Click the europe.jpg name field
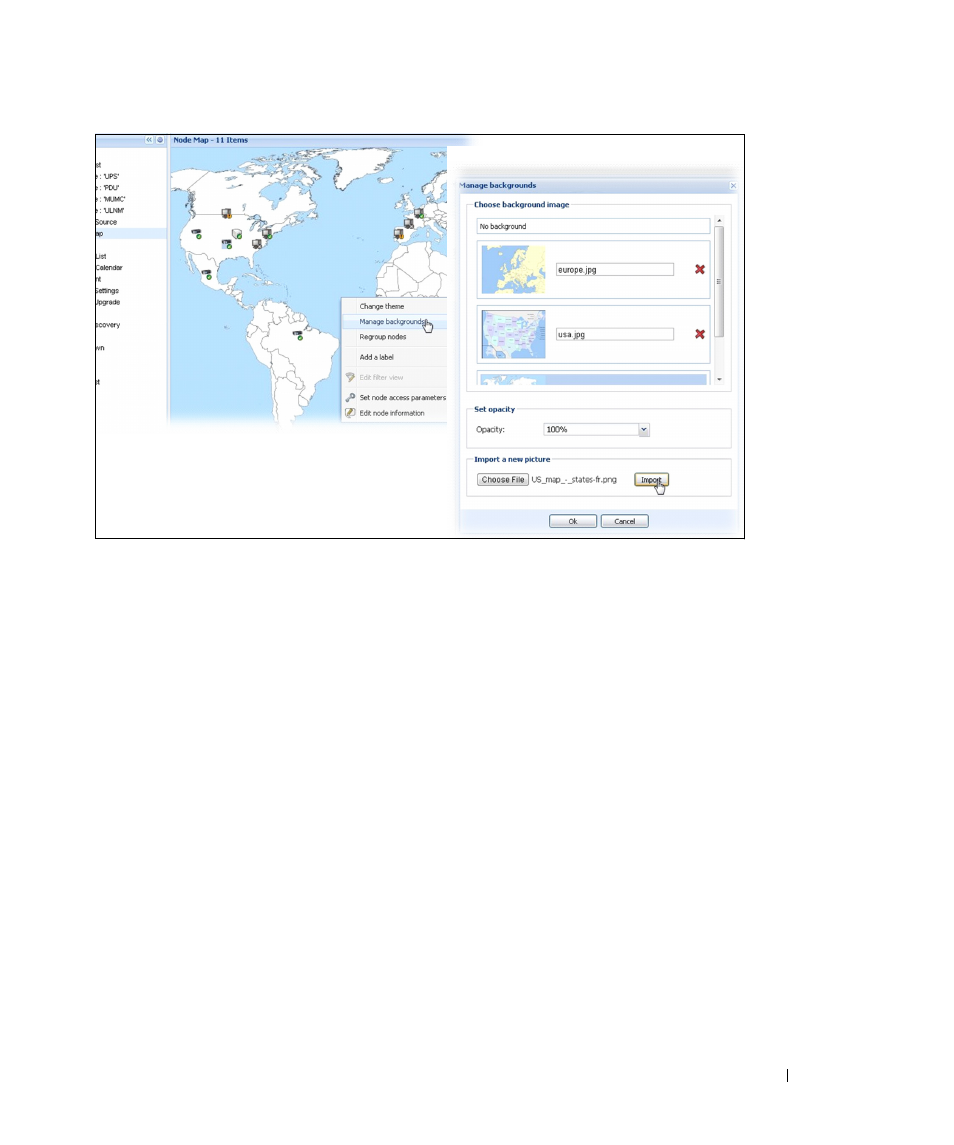 click(615, 270)
